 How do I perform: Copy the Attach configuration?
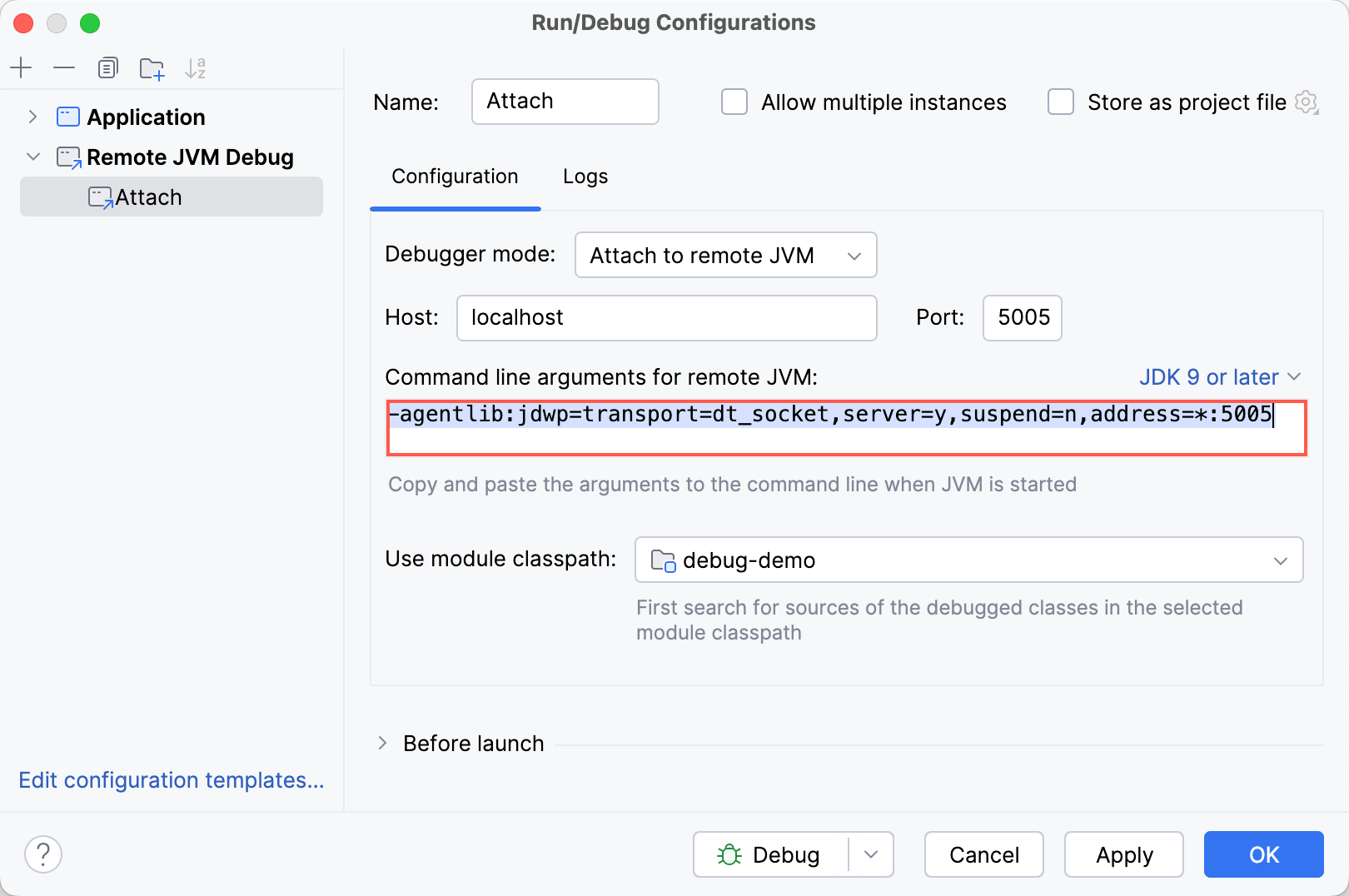pos(107,67)
